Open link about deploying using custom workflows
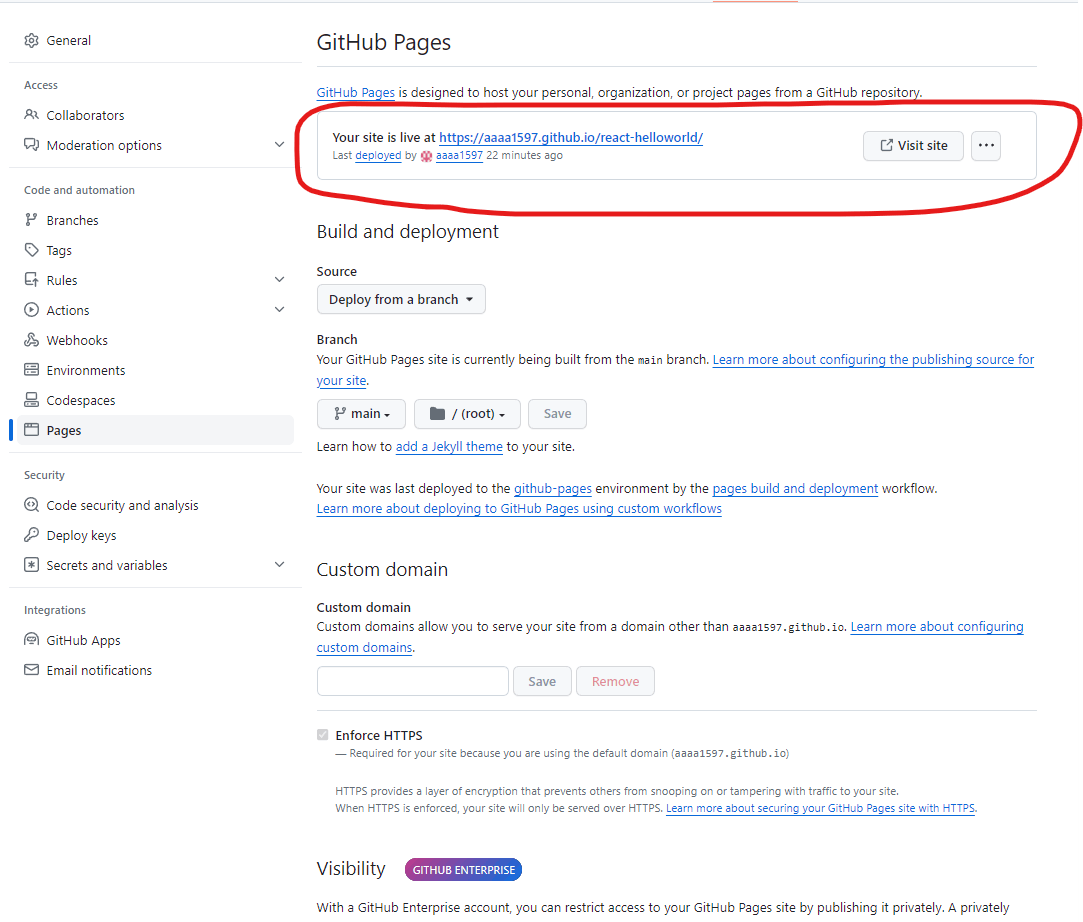This screenshot has width=1083, height=922. pos(519,508)
